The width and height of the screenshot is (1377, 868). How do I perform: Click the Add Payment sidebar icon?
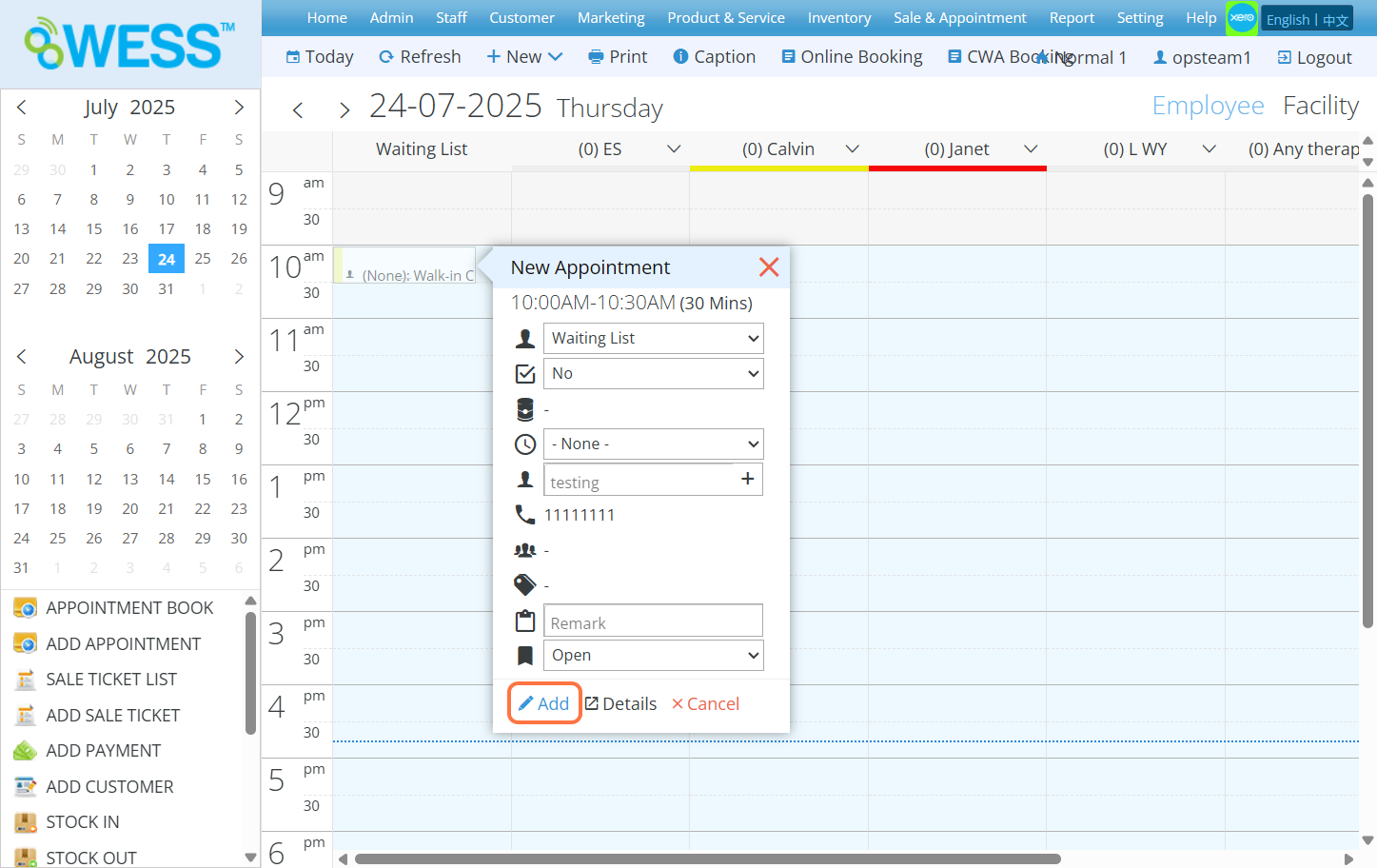(x=25, y=751)
